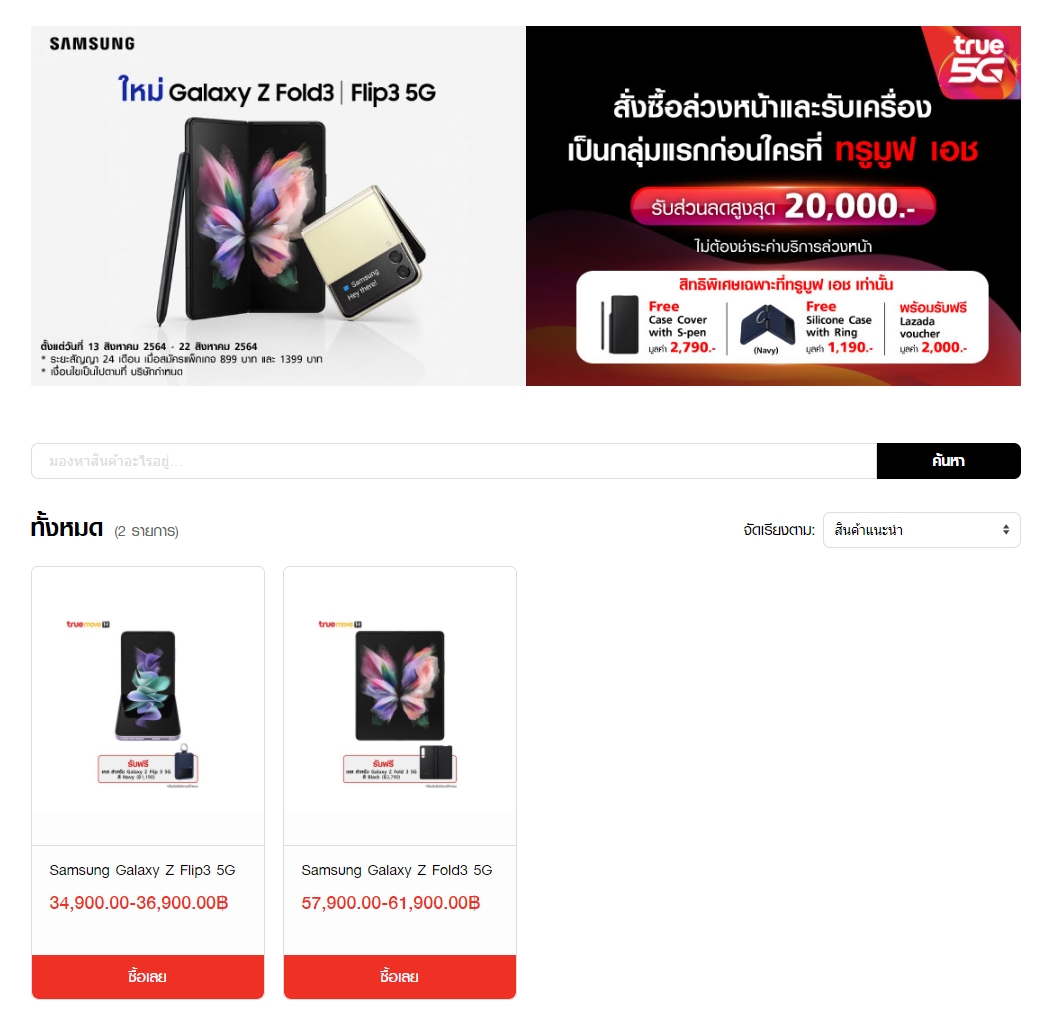
Task: Click the Fold3 free gift badge
Action: [400, 767]
